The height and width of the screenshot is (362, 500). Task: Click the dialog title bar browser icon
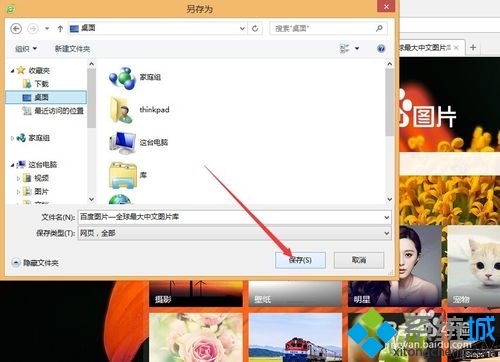[10, 9]
